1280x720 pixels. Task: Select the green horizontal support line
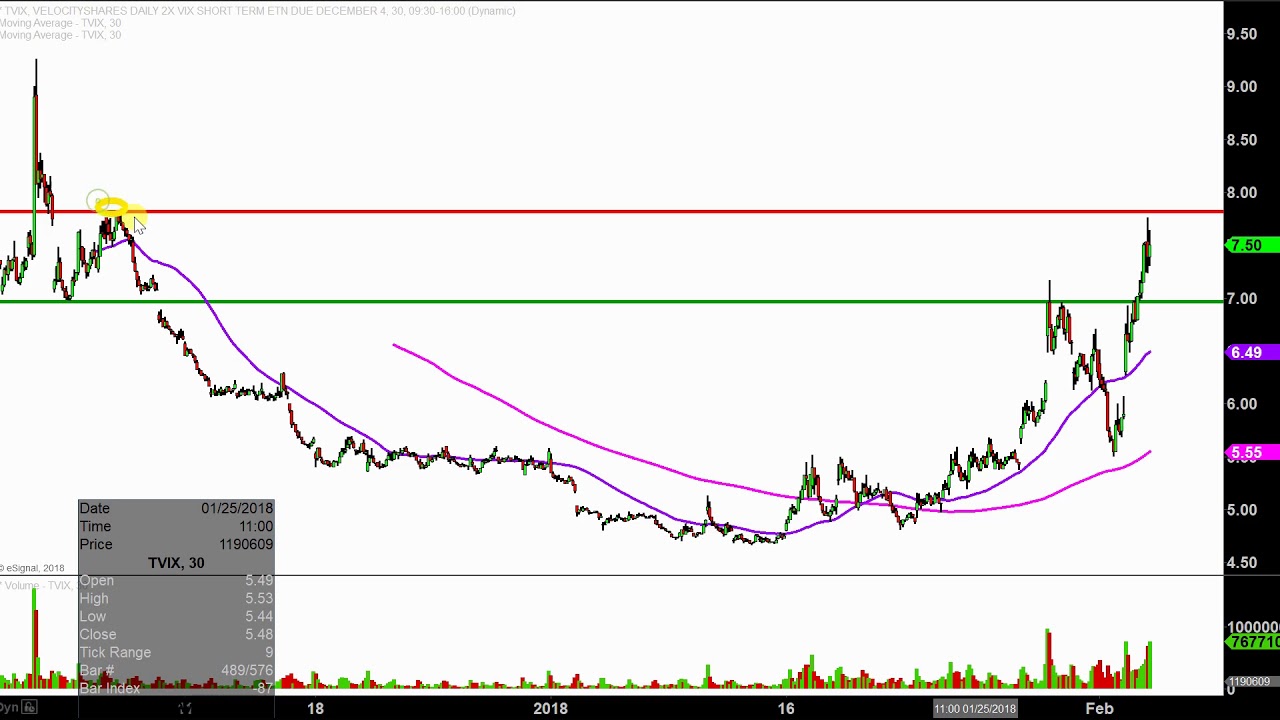click(x=611, y=301)
